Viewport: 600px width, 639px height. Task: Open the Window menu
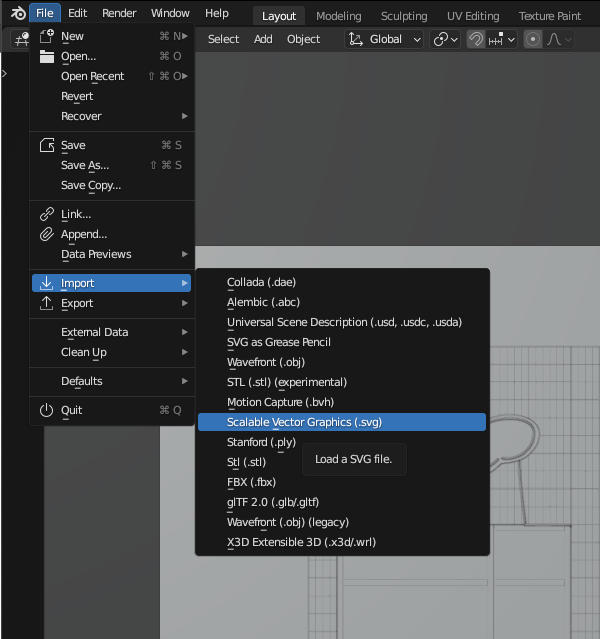coord(170,13)
